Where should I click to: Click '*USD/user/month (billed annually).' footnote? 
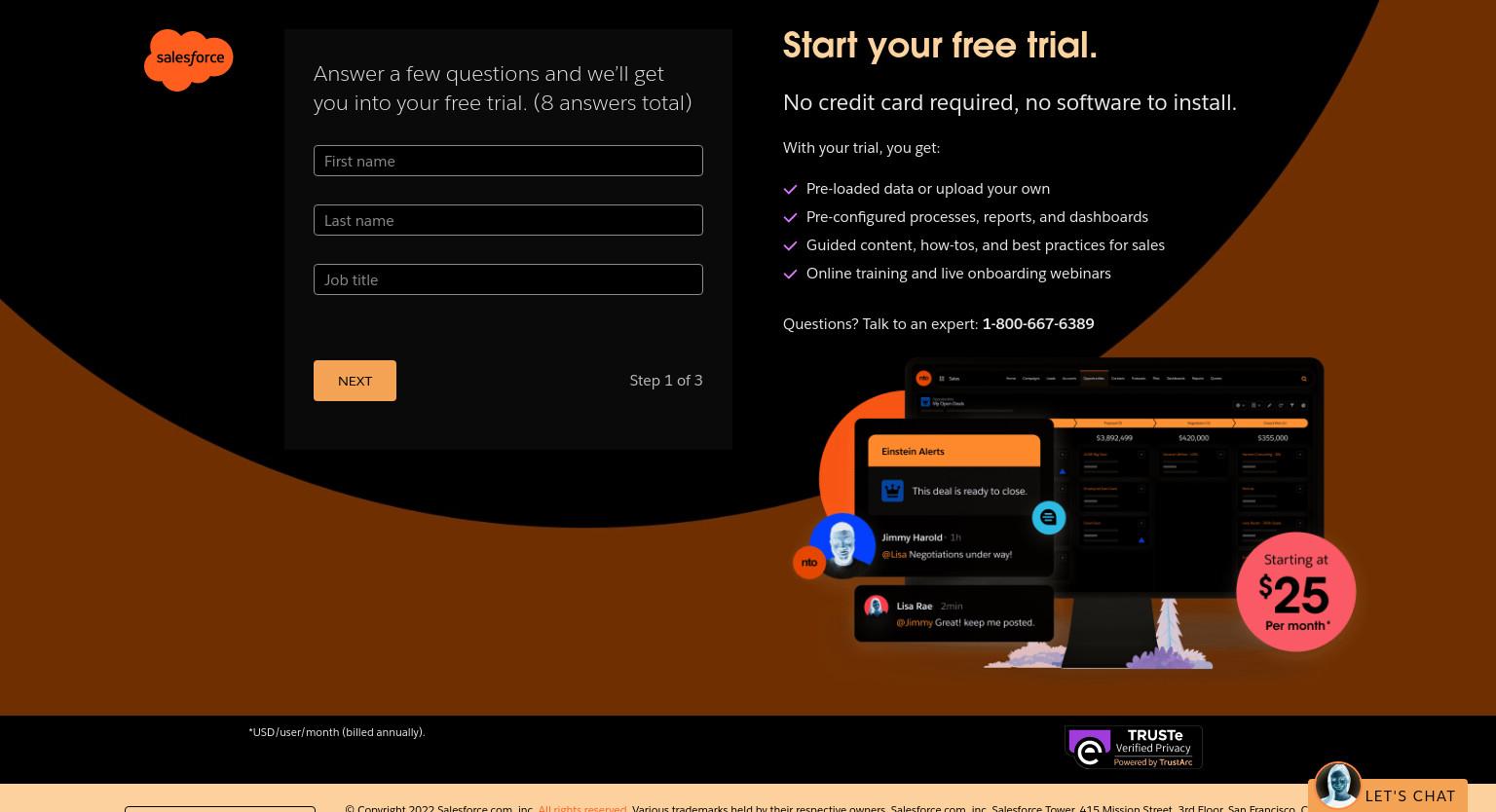(337, 732)
